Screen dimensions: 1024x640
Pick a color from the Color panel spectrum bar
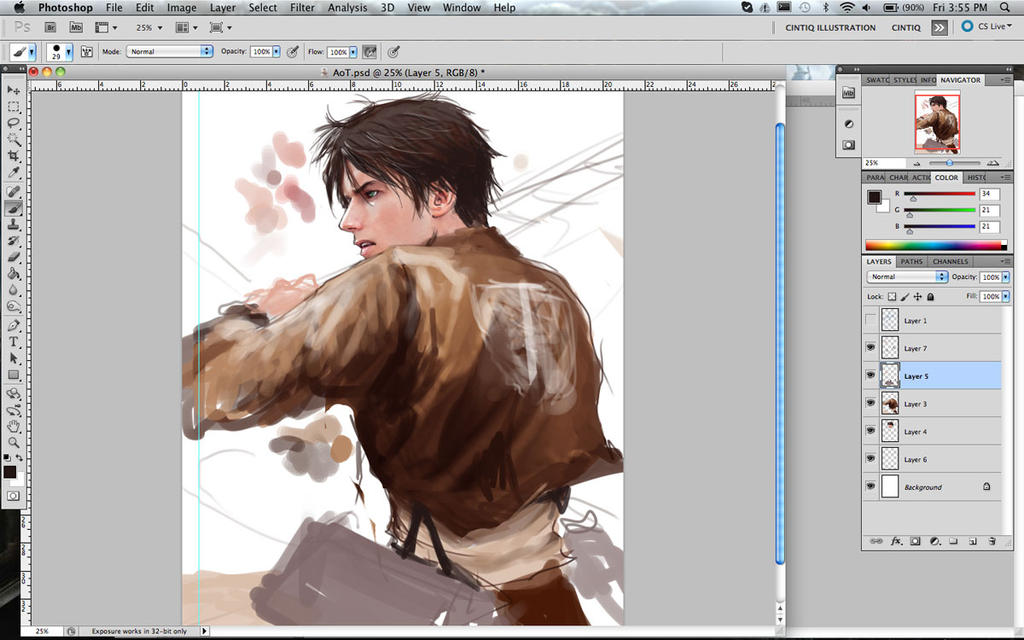936,246
